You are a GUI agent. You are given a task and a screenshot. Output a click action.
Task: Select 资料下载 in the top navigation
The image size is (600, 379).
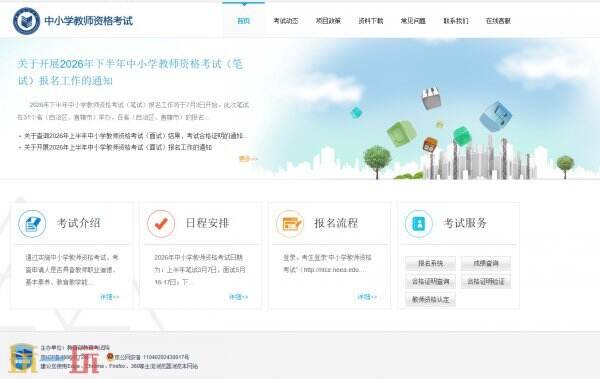tap(370, 21)
